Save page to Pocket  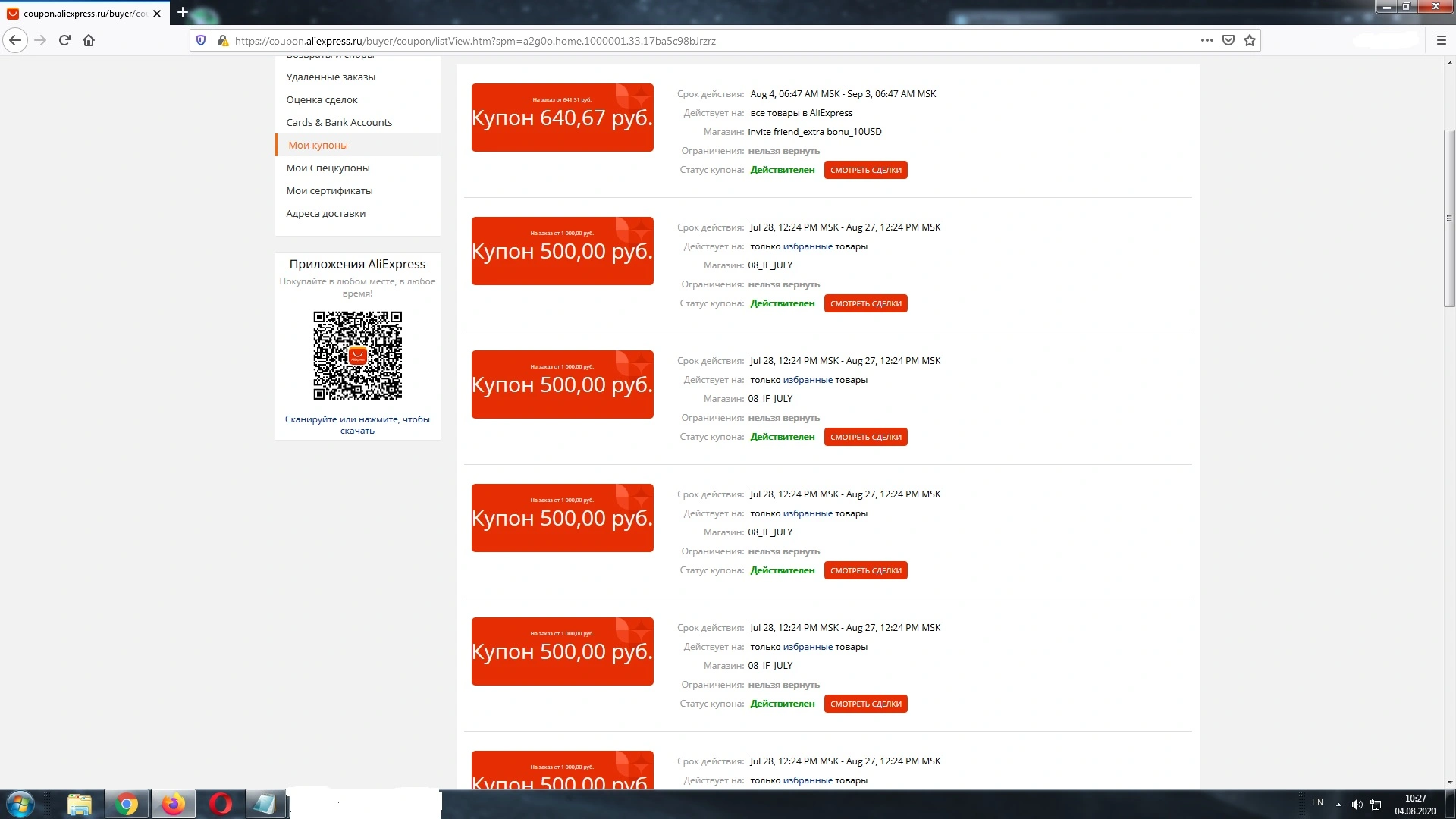click(x=1228, y=41)
